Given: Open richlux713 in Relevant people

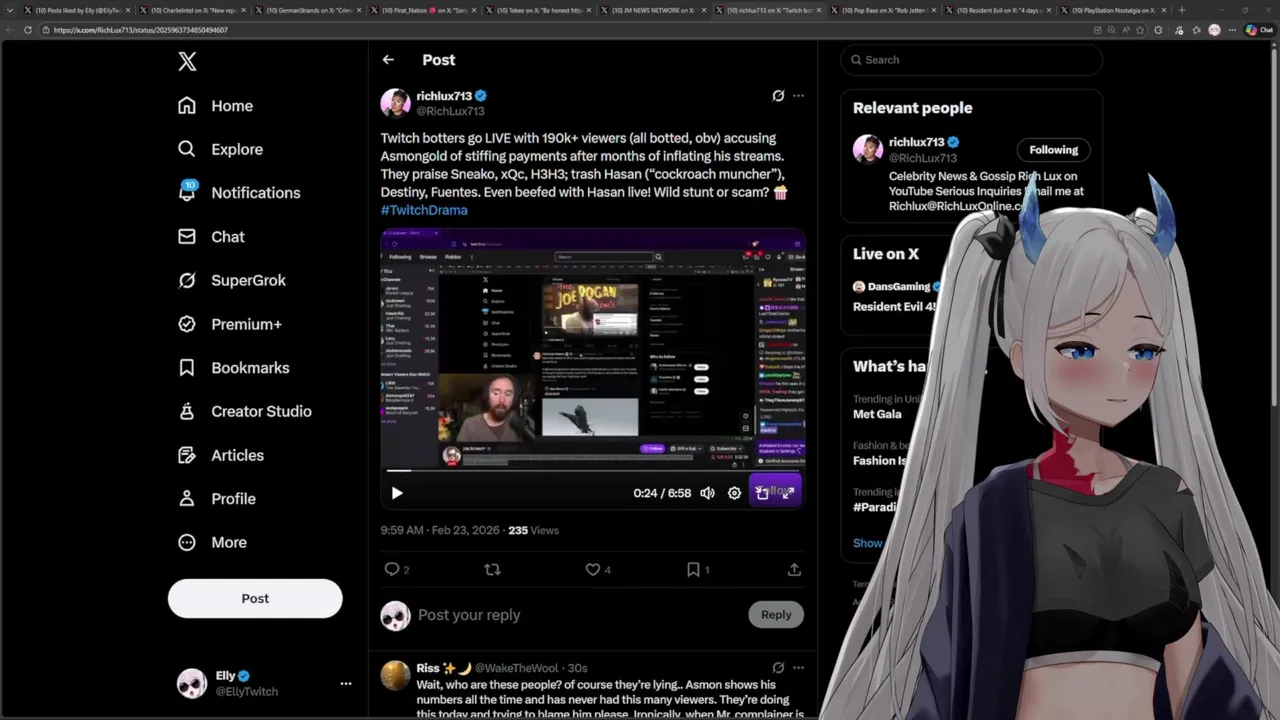Looking at the screenshot, I should pos(918,142).
